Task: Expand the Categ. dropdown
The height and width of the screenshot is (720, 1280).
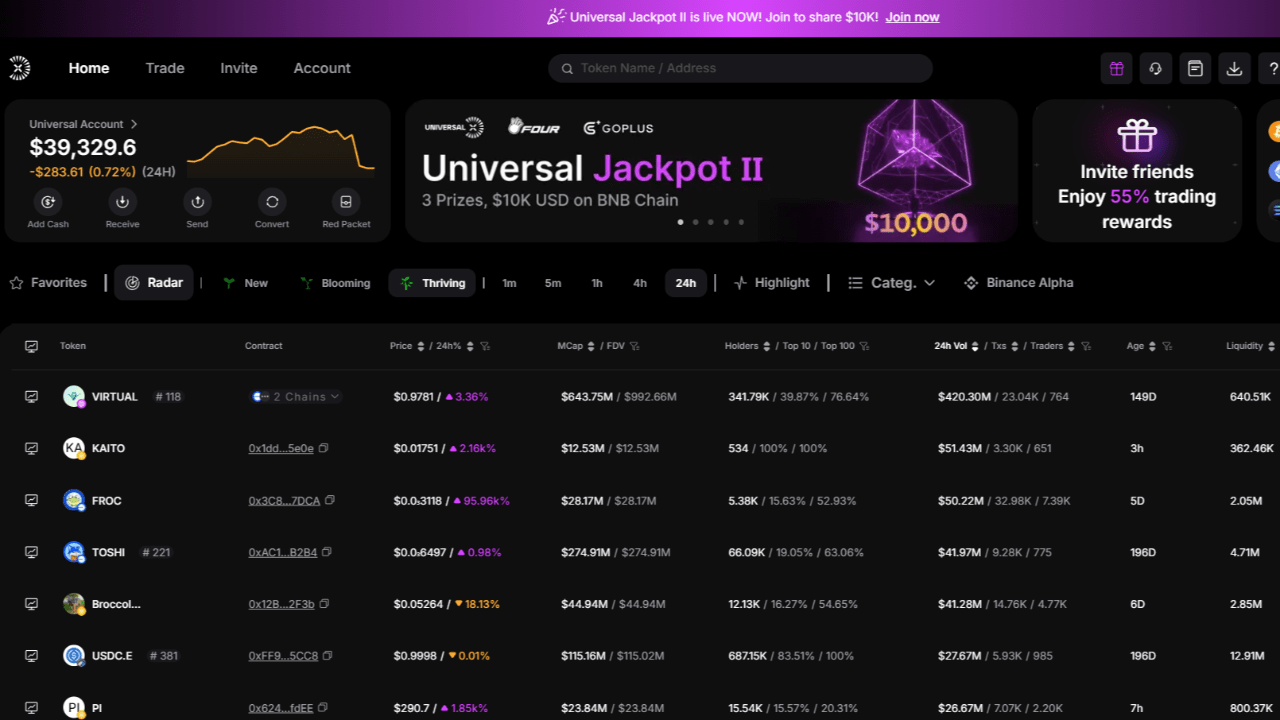Action: 892,283
